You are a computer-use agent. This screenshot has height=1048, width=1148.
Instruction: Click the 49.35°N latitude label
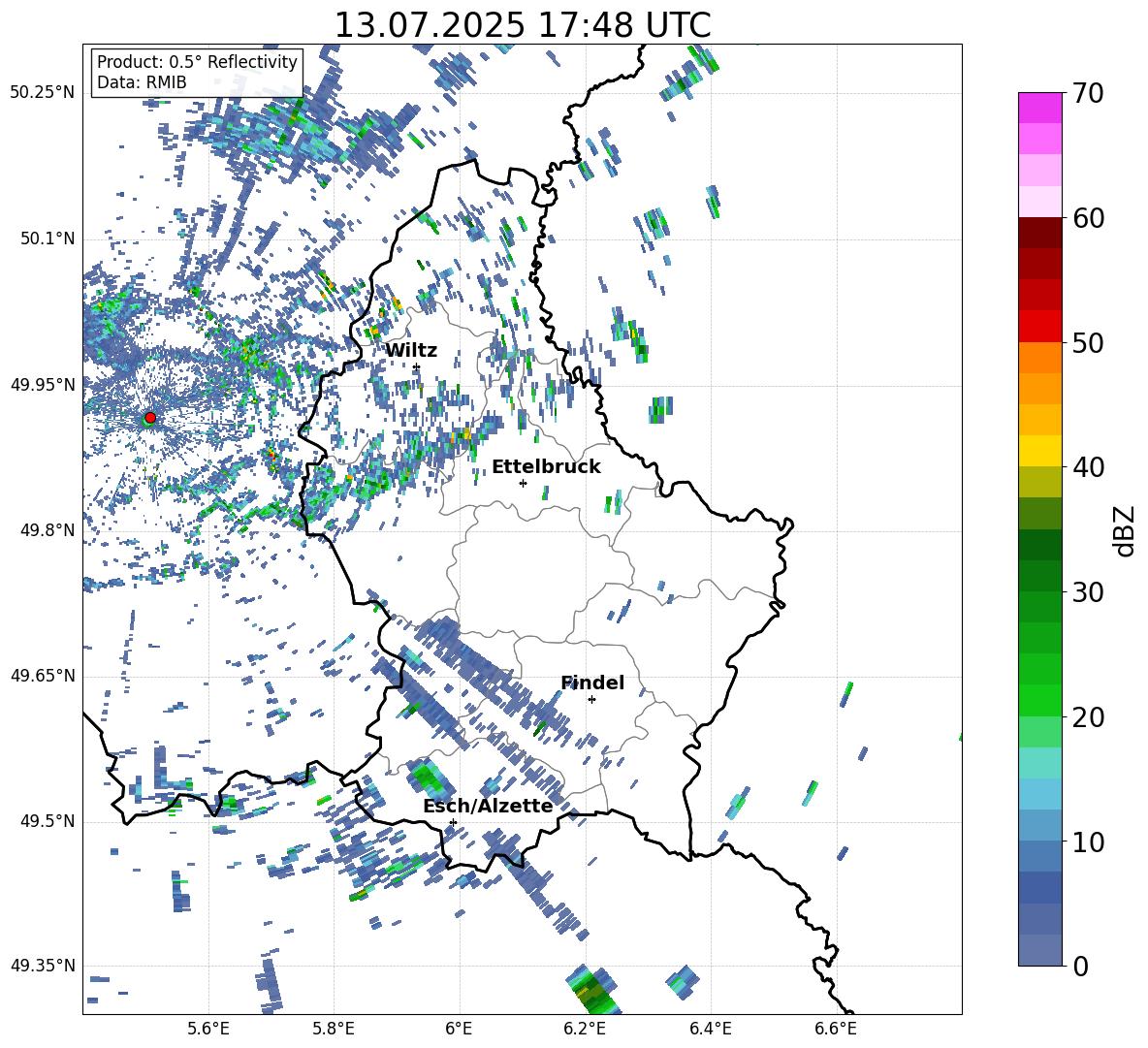click(x=43, y=966)
